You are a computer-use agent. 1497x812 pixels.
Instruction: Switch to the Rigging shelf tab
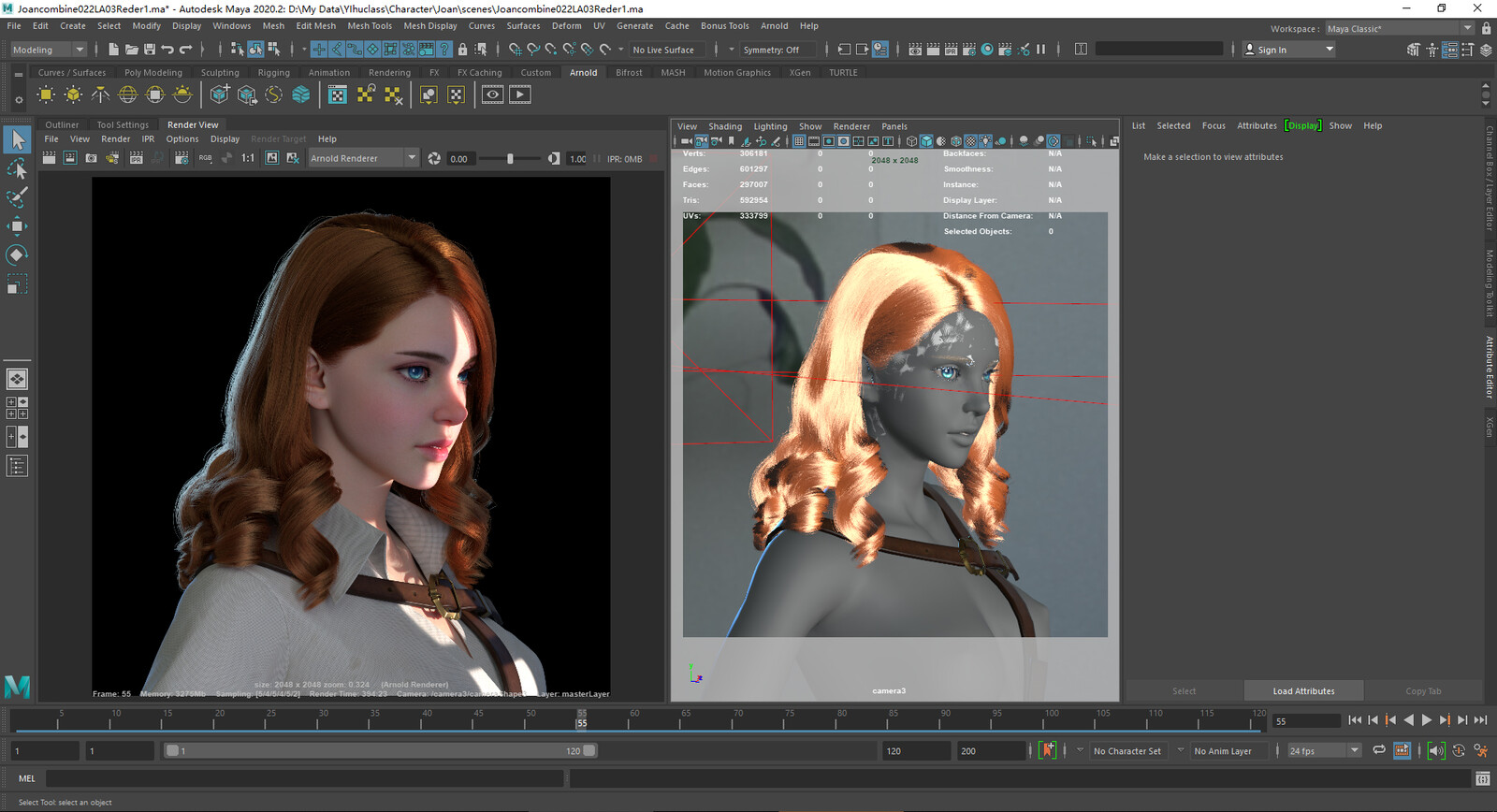[273, 72]
